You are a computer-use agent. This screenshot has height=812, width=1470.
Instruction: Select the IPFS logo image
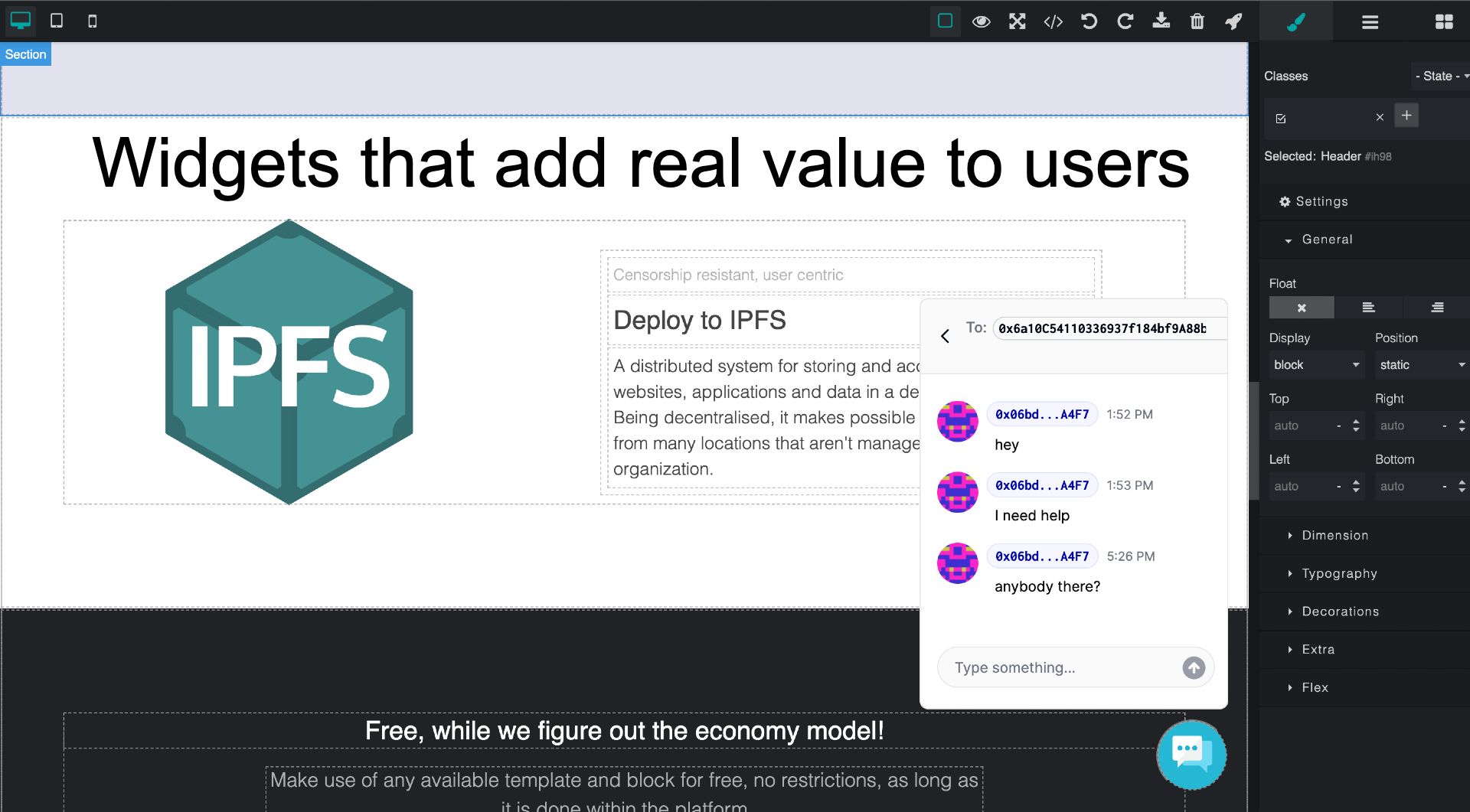(289, 362)
